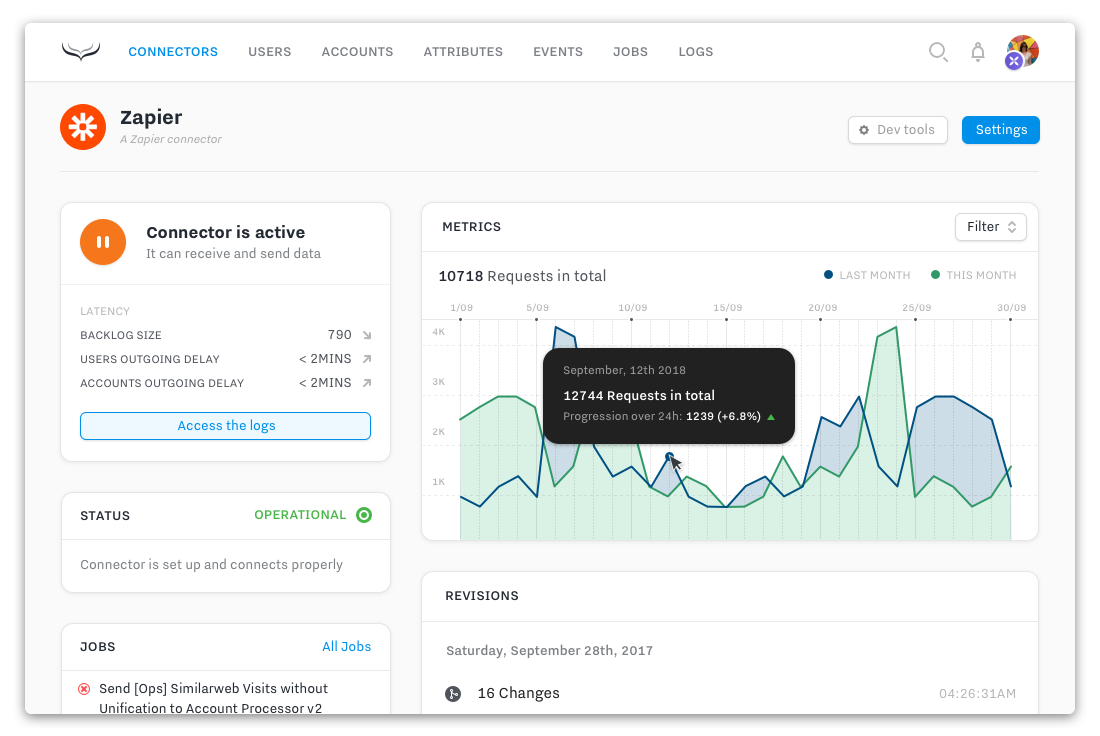Click the Zapier connector logo
The width and height of the screenshot is (1100, 736).
[83, 127]
